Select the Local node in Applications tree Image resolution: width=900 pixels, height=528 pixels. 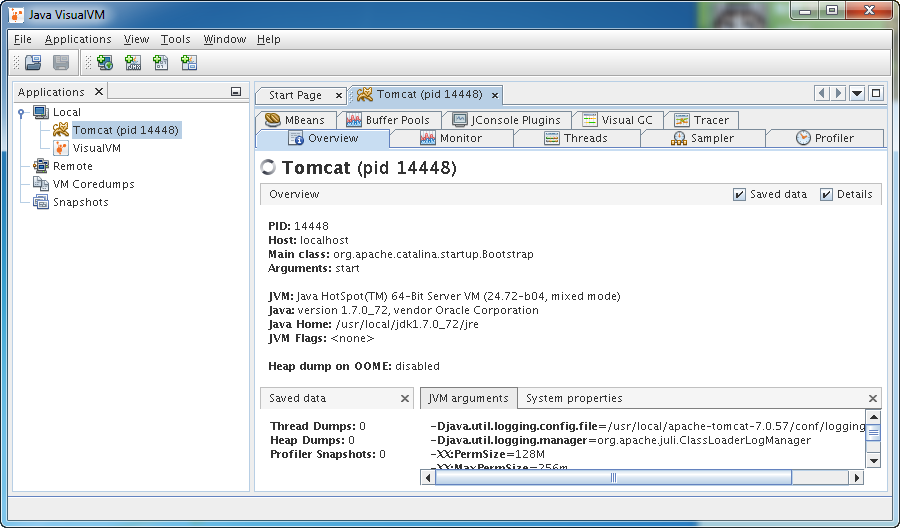(x=67, y=112)
